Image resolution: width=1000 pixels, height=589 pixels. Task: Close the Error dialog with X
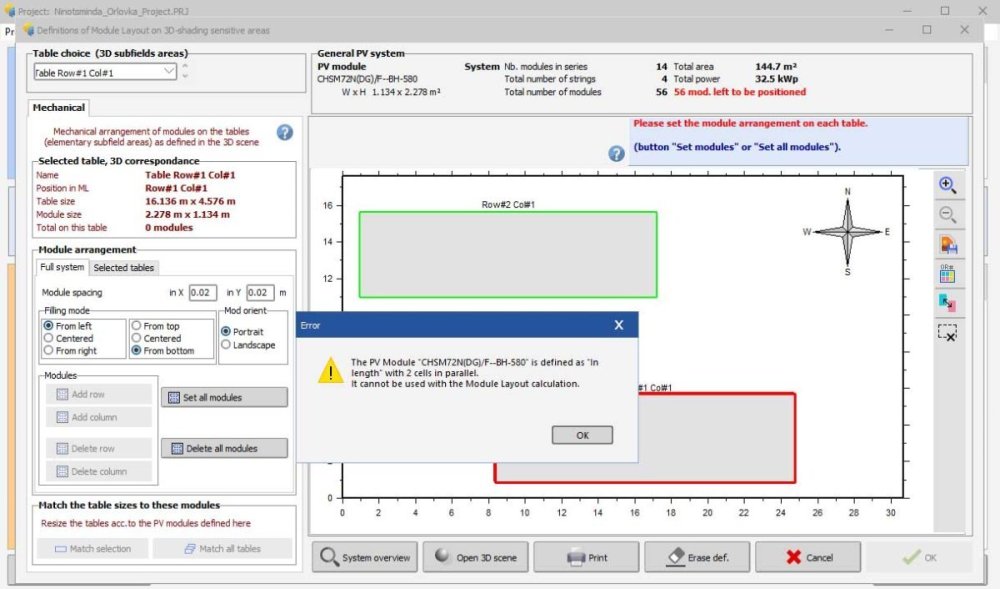click(619, 325)
